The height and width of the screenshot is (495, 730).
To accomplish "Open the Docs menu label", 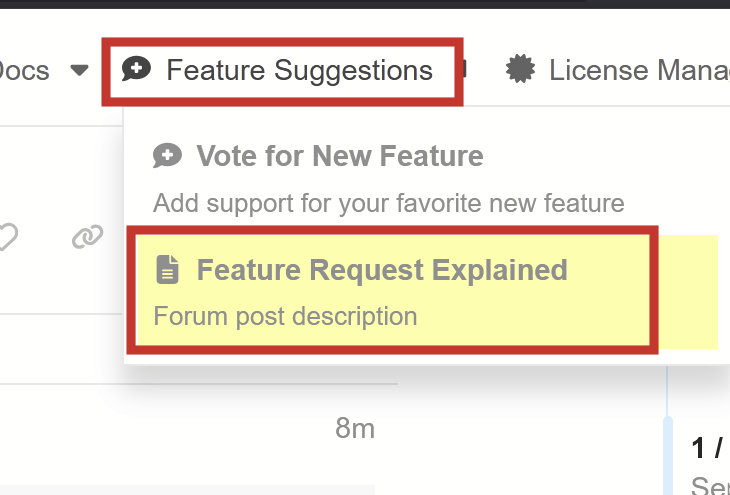I will (x=25, y=70).
